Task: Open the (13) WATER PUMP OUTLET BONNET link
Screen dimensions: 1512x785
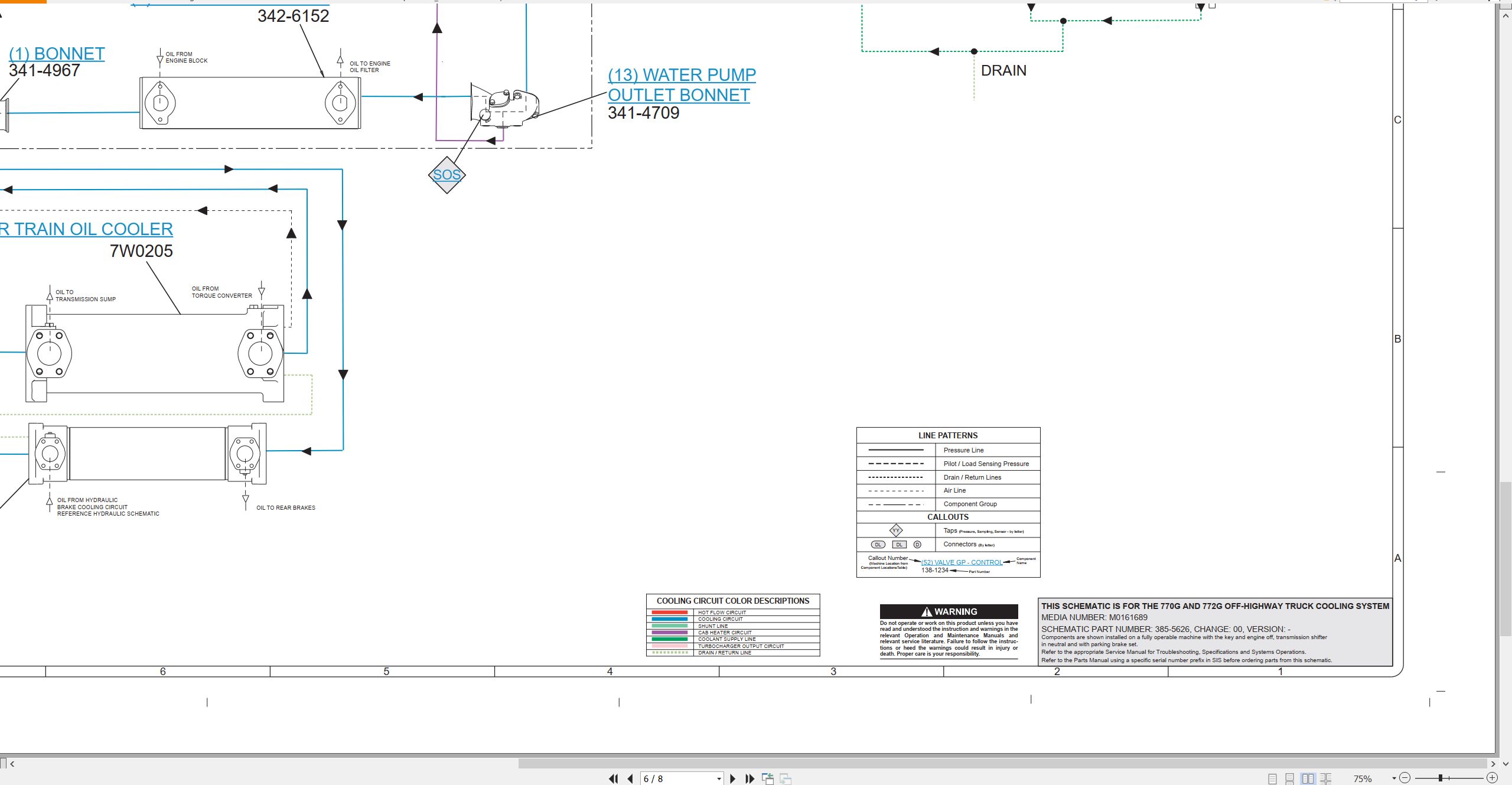Action: [x=682, y=85]
